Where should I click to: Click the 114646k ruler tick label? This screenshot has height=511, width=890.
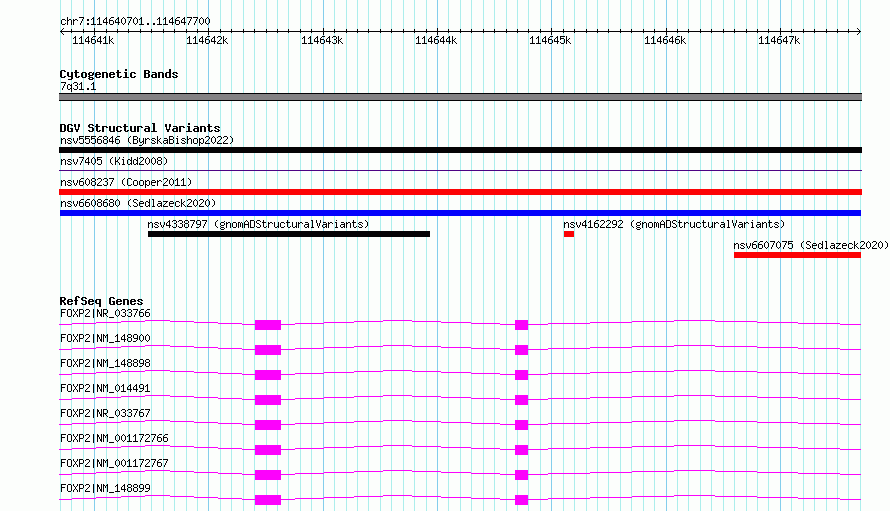pos(665,40)
